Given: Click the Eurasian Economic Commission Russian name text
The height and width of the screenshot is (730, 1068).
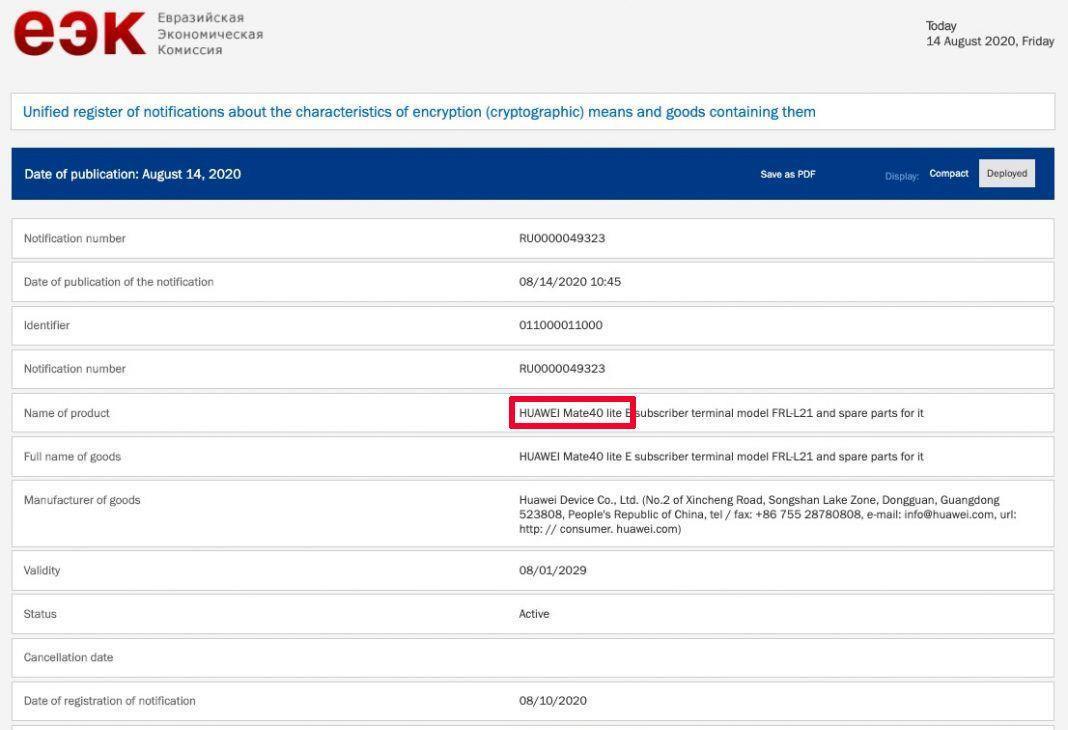Looking at the screenshot, I should click(x=210, y=34).
